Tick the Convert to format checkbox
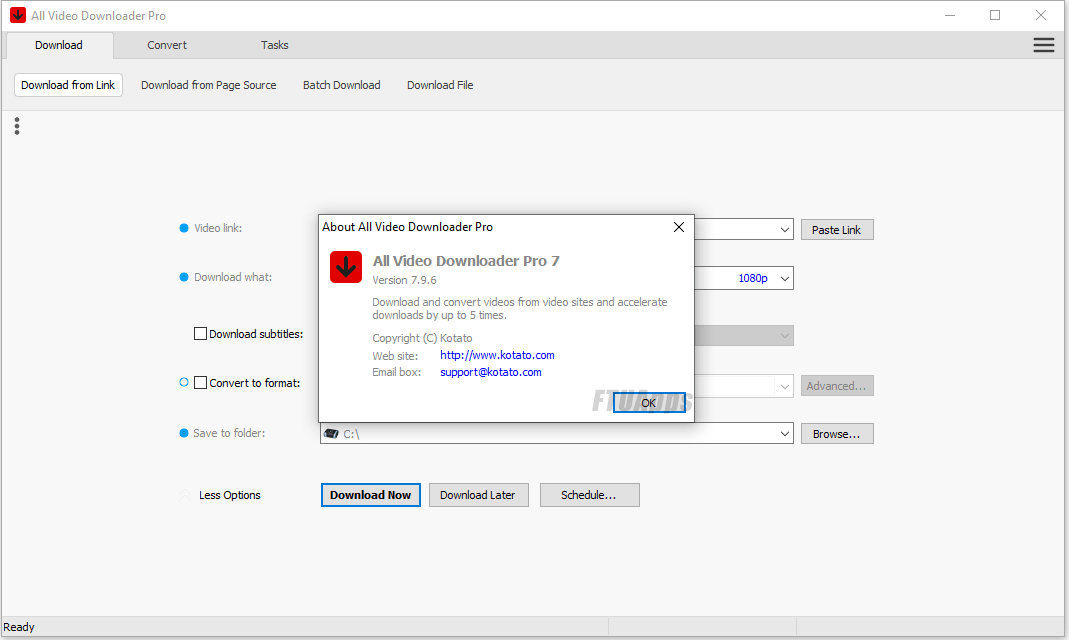Image resolution: width=1069 pixels, height=640 pixels. pos(200,383)
